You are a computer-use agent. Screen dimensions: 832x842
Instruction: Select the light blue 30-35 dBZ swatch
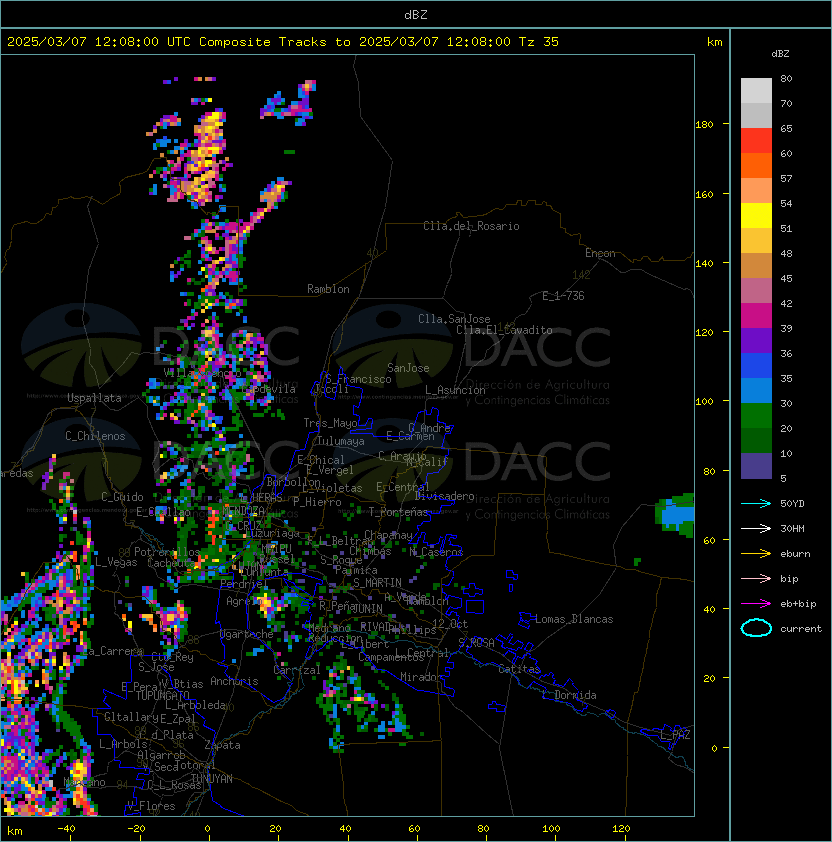pos(756,390)
